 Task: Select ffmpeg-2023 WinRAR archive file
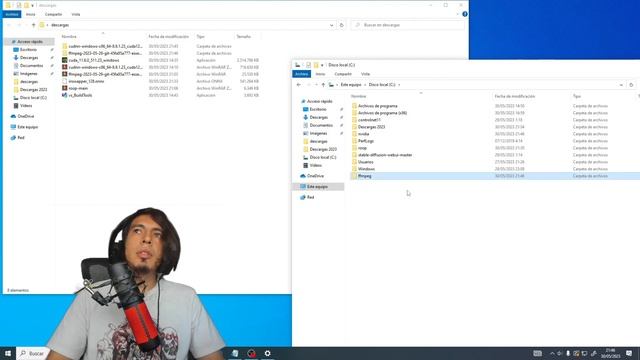point(160,74)
